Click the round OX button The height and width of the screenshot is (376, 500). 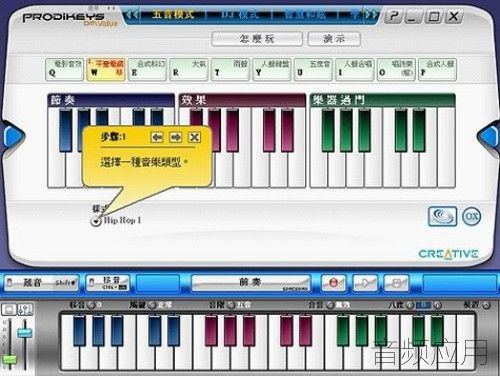click(471, 217)
